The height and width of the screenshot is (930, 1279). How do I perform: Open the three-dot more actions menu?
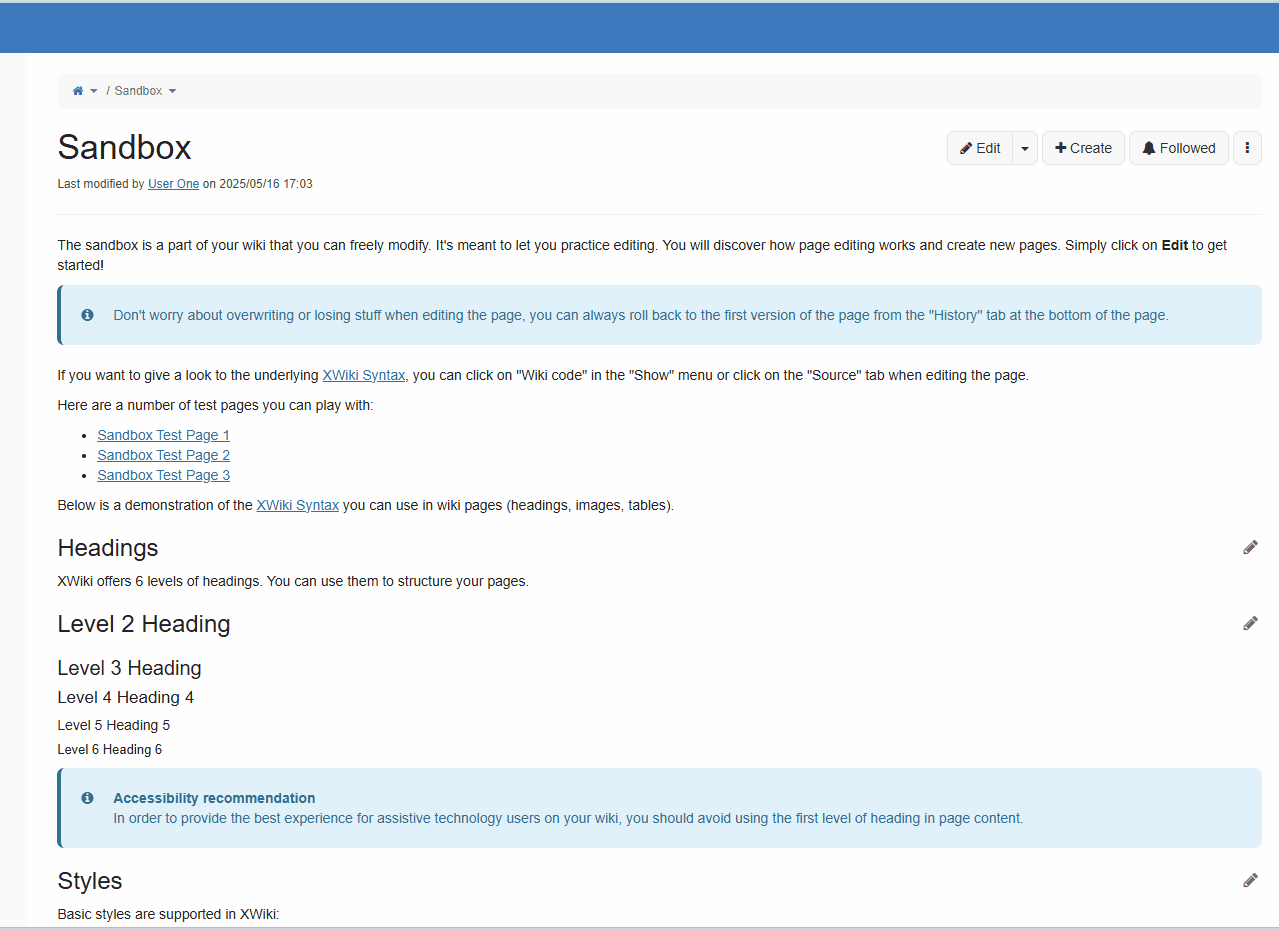coord(1247,148)
